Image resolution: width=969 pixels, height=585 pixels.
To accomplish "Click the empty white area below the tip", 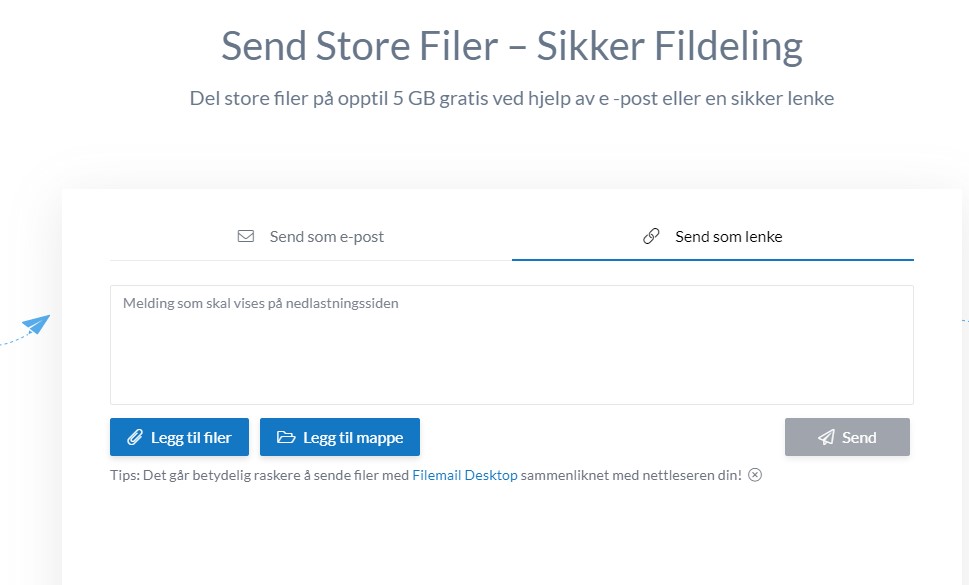I will click(x=511, y=535).
